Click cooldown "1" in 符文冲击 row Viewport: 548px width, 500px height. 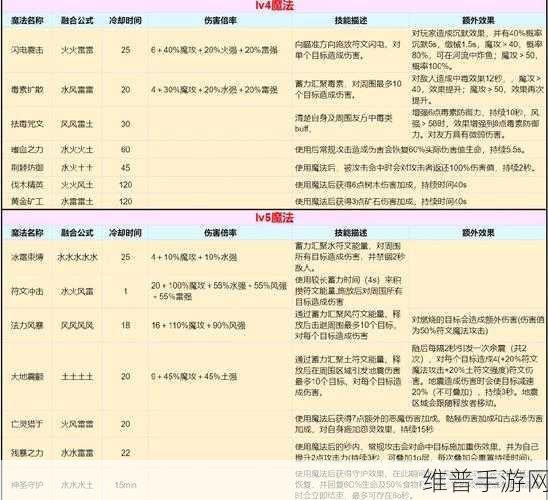(125, 291)
